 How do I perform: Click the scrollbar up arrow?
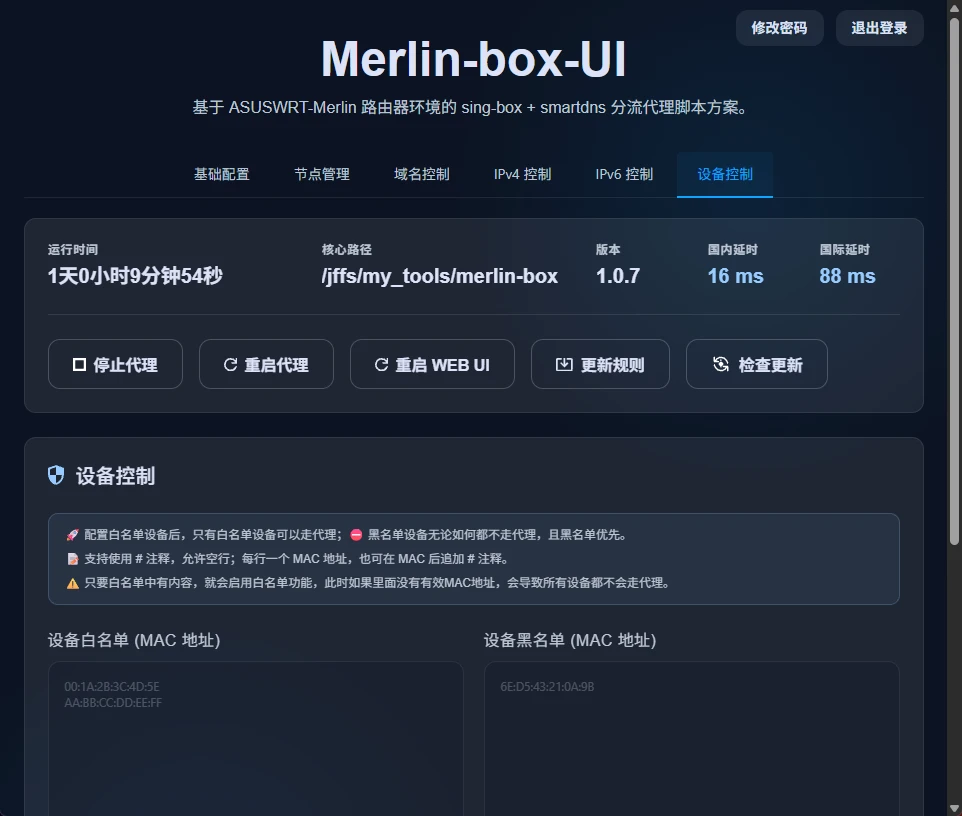tap(954, 7)
